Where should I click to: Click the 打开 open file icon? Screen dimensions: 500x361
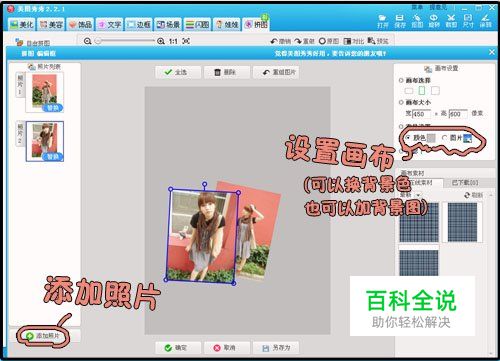coord(382,18)
